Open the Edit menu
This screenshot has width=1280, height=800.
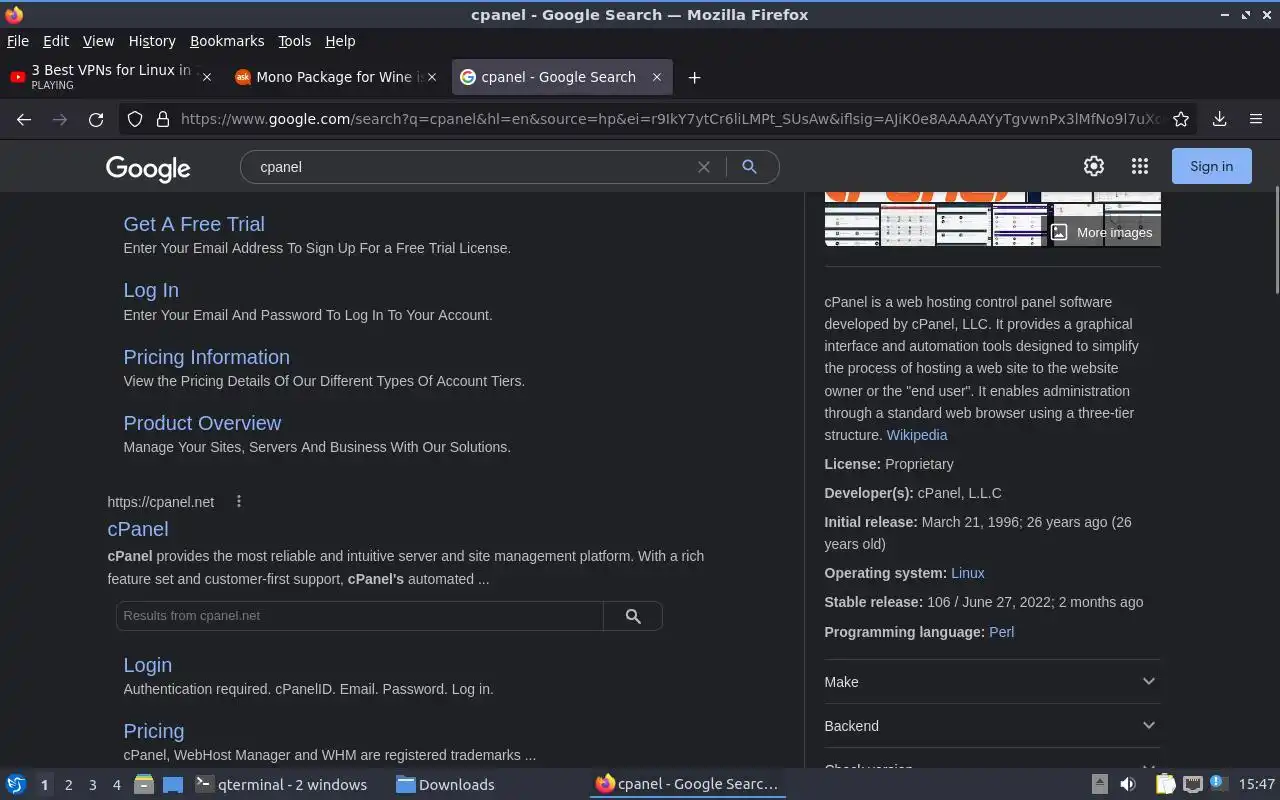pos(56,41)
